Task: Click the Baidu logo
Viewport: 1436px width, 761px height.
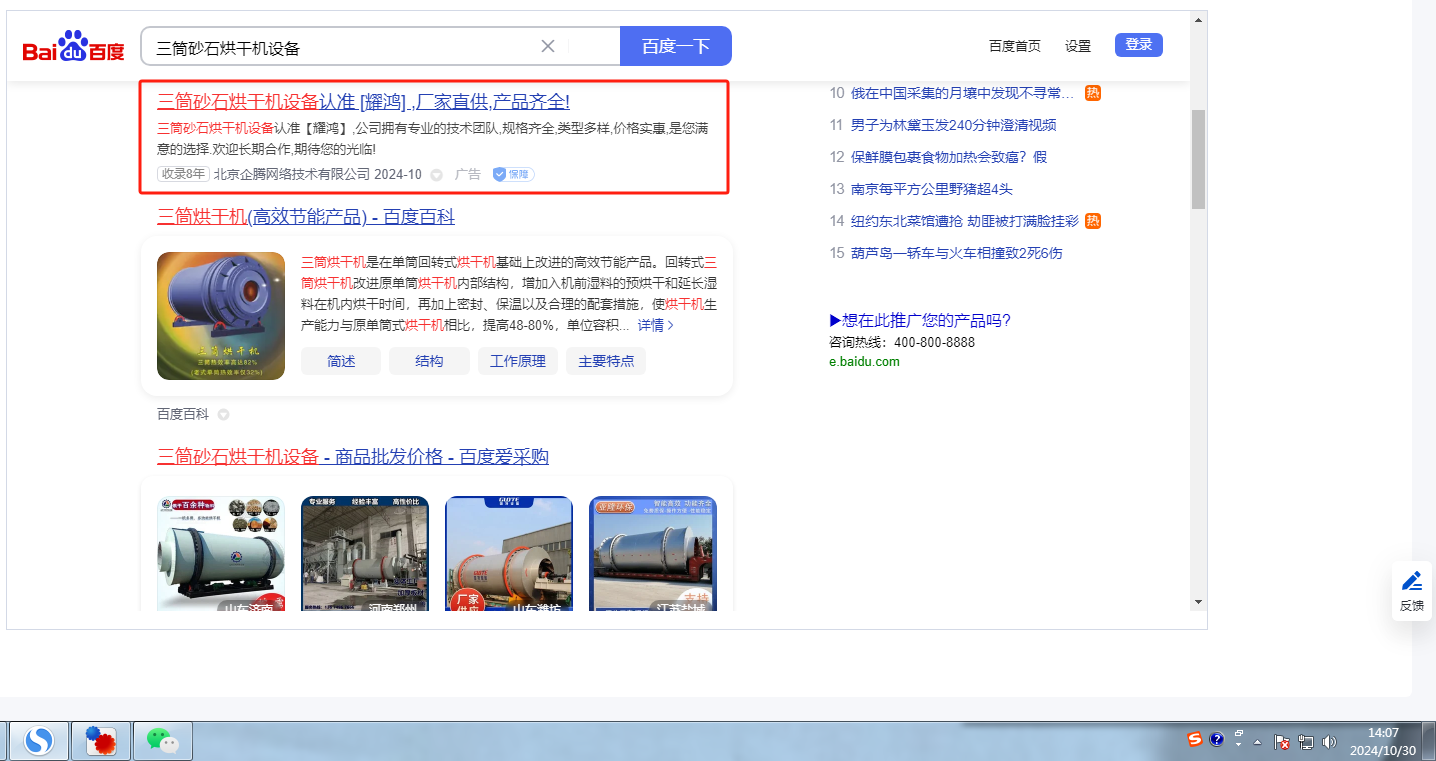Action: 73,47
